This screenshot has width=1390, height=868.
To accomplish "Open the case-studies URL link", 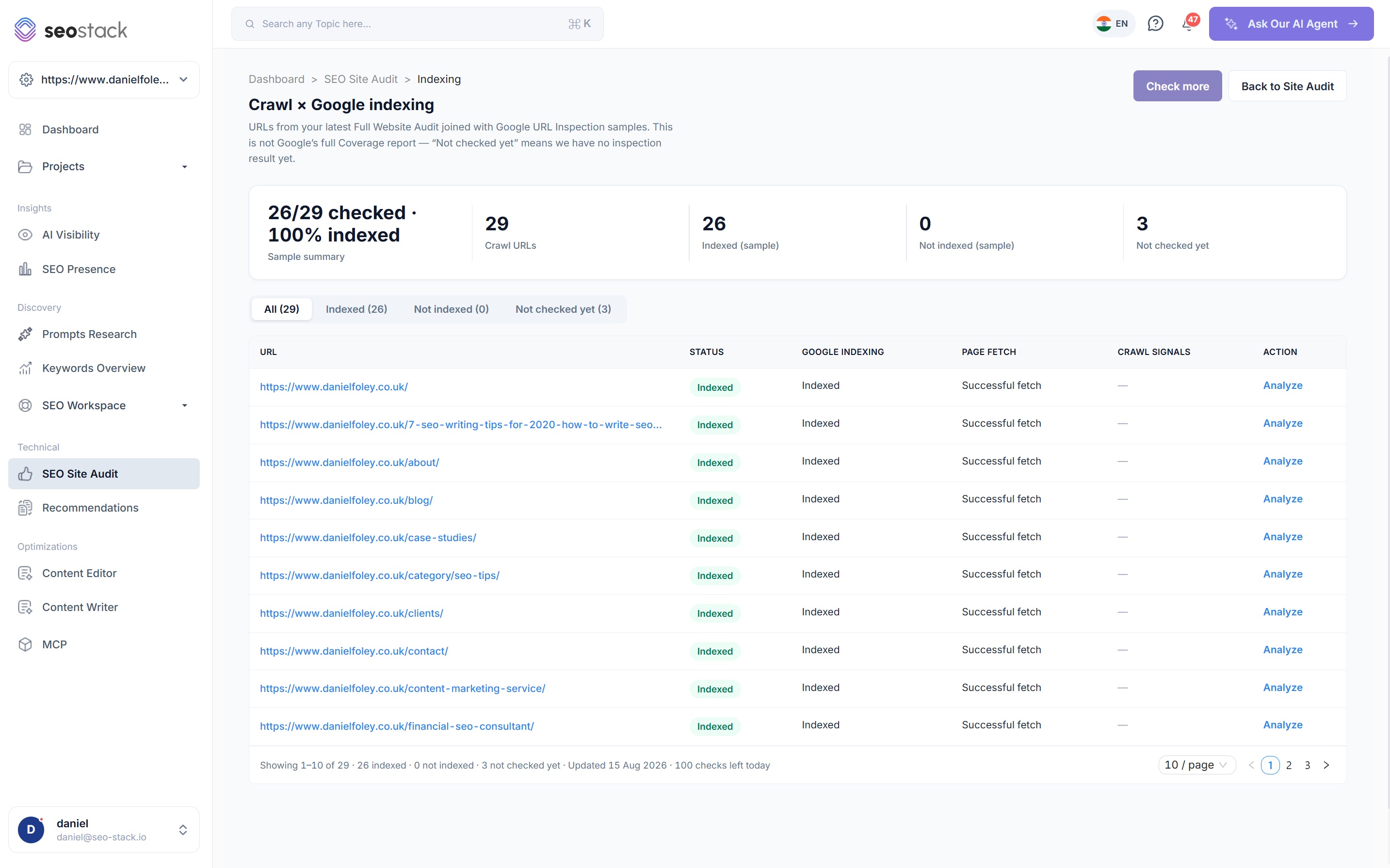I will (x=368, y=538).
